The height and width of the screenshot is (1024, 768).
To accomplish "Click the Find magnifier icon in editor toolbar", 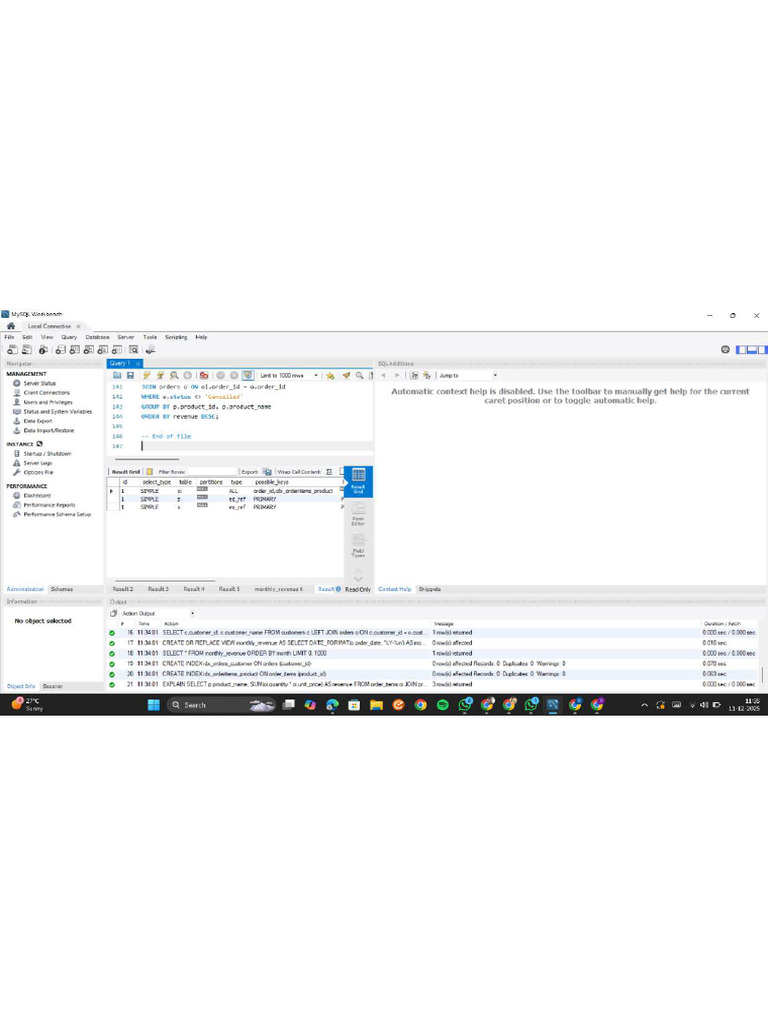I will (x=359, y=376).
